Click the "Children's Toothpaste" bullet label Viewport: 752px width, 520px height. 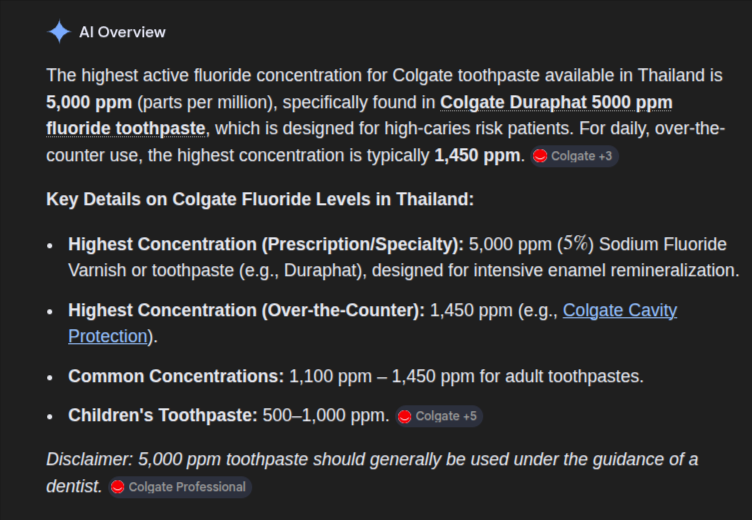point(163,415)
